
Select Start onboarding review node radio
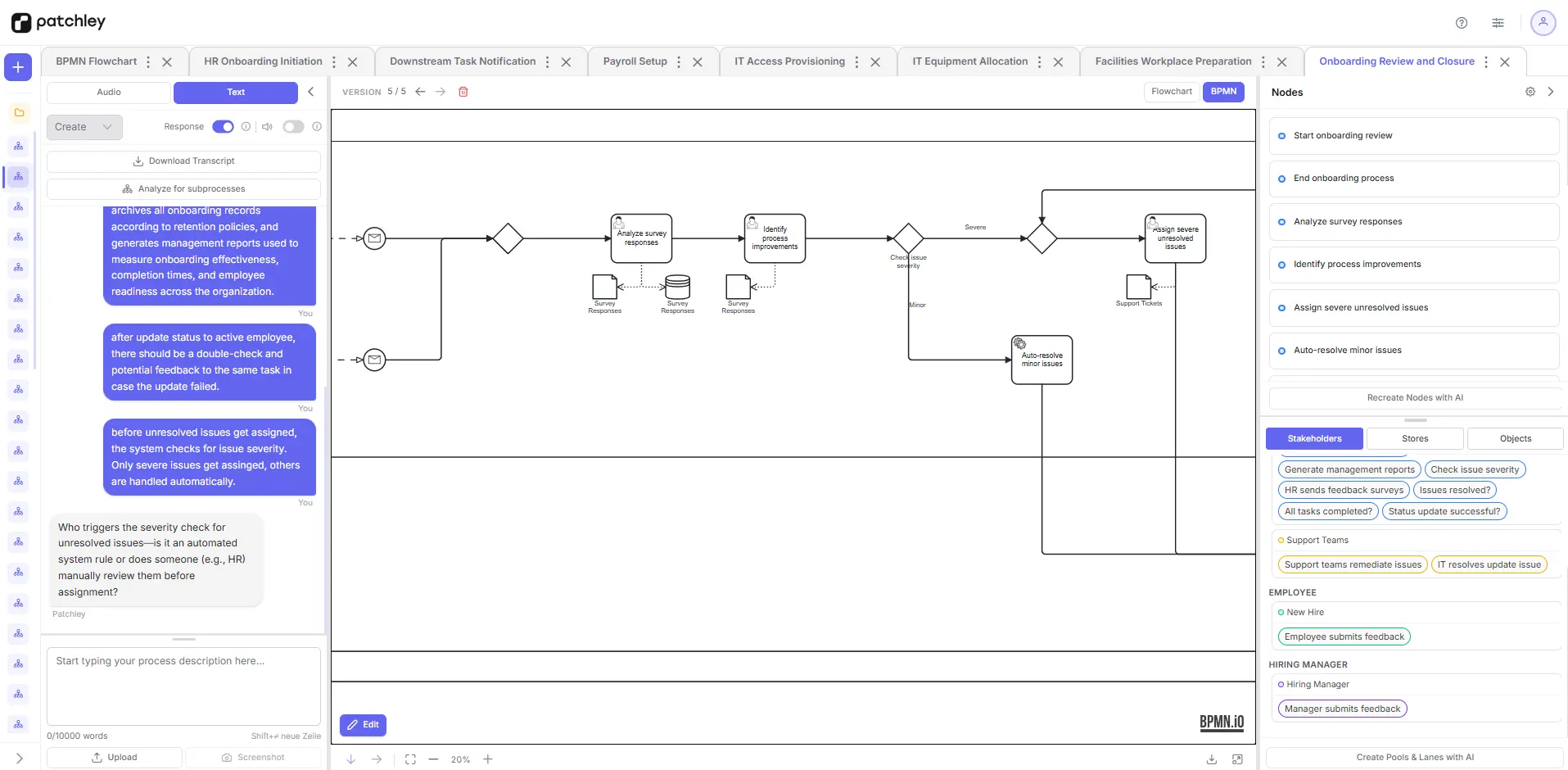point(1282,136)
